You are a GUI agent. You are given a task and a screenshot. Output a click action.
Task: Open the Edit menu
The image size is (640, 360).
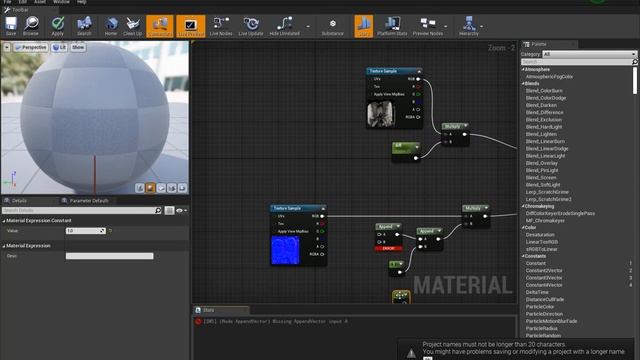tap(22, 2)
